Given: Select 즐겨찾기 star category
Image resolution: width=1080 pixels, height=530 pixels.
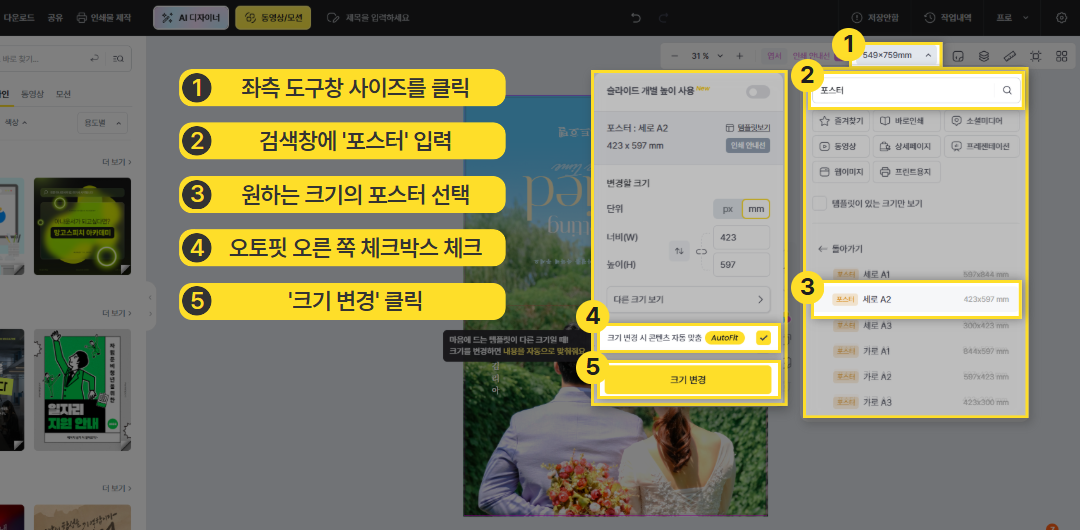Looking at the screenshot, I should pos(842,121).
